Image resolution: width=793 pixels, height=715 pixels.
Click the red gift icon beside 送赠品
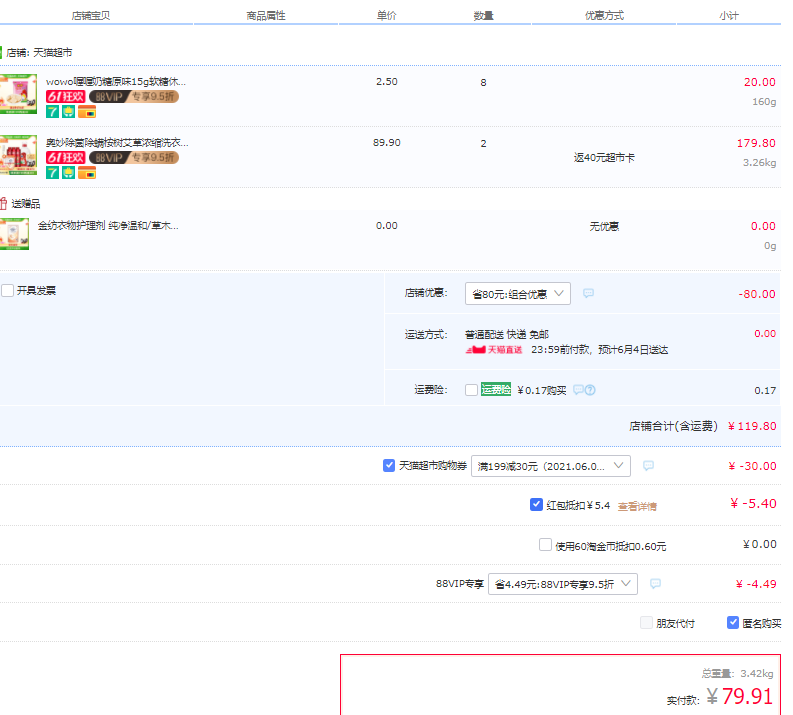click(3, 204)
